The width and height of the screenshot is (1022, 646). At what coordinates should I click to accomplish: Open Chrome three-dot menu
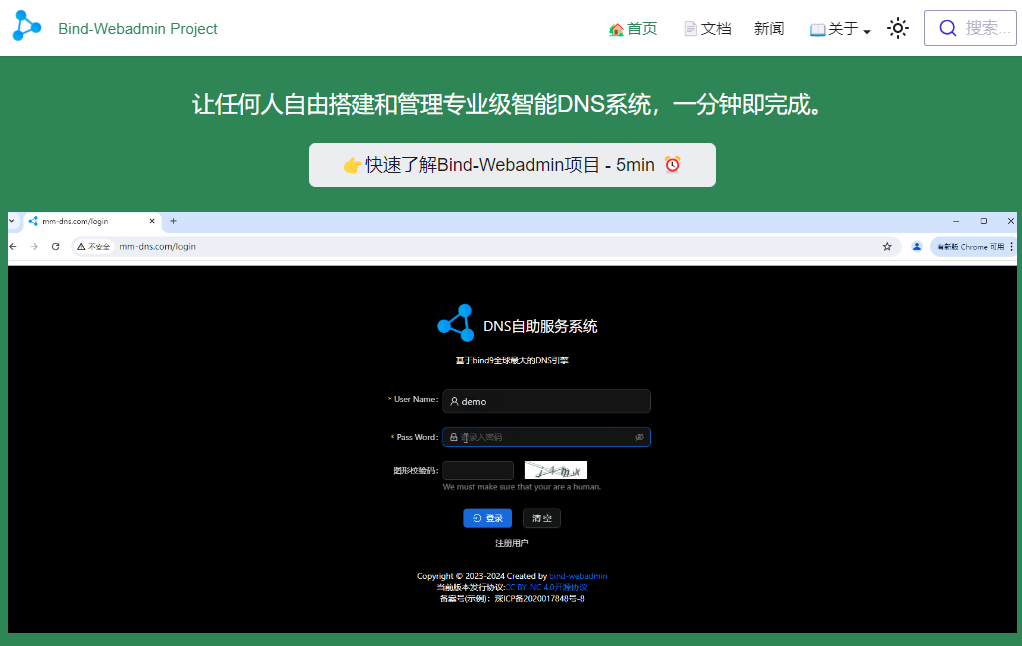(1012, 246)
